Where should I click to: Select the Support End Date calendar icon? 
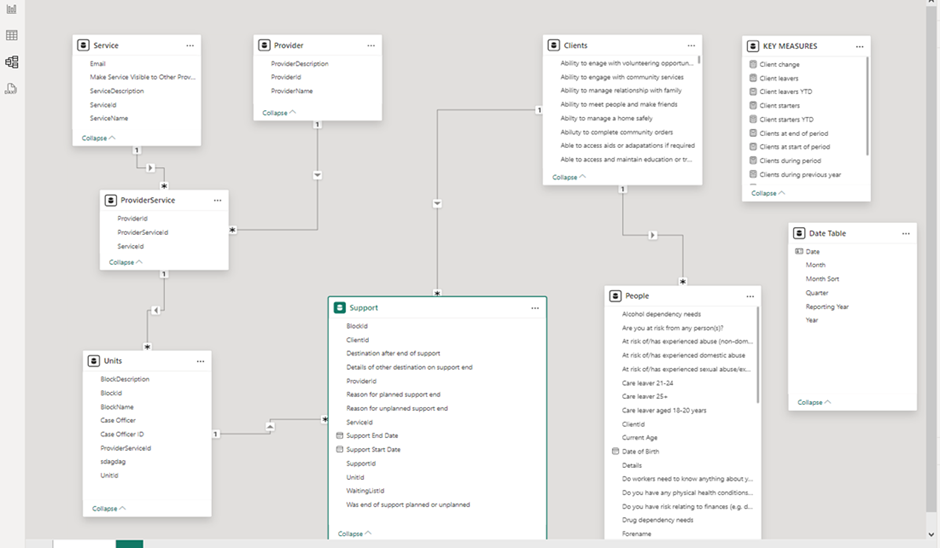click(x=339, y=436)
